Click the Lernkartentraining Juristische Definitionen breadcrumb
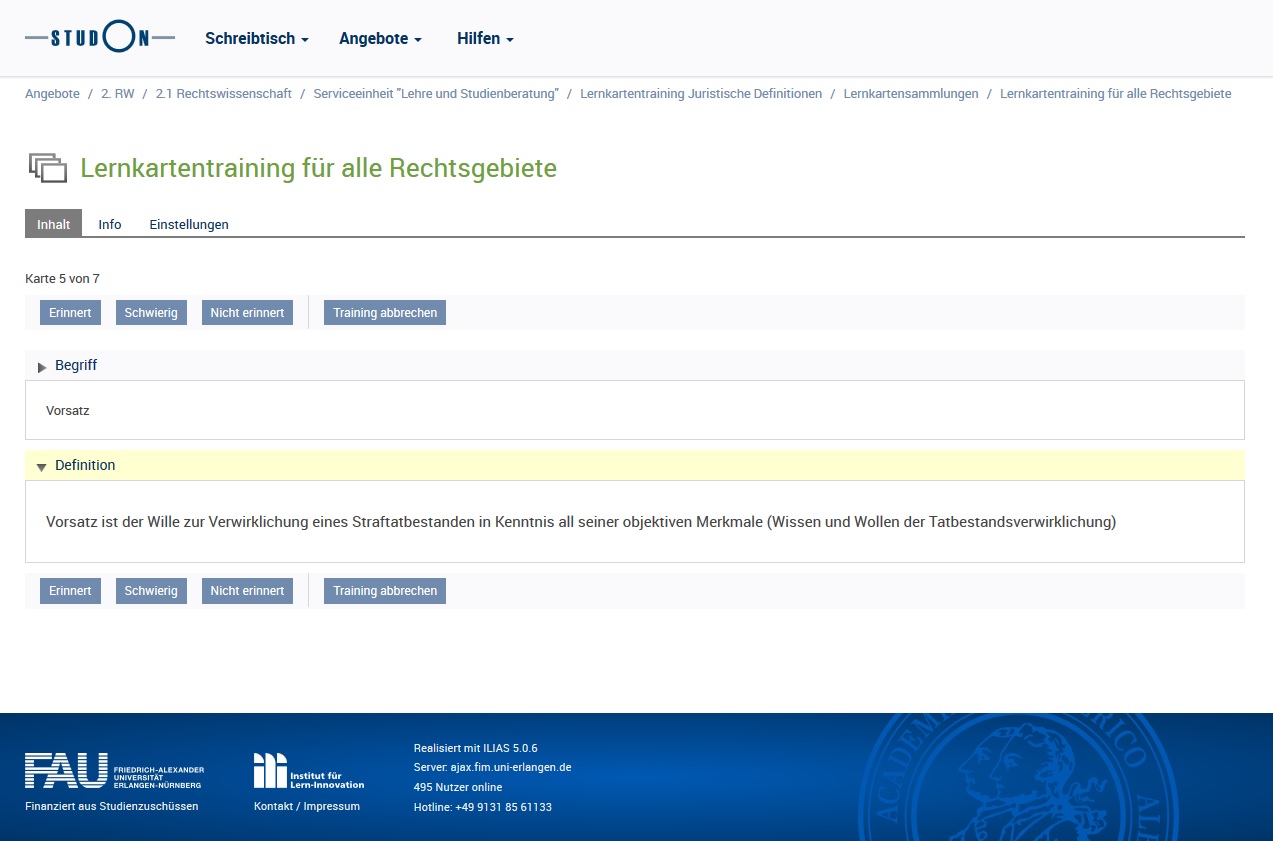This screenshot has height=841, width=1273. pyautogui.click(x=701, y=93)
